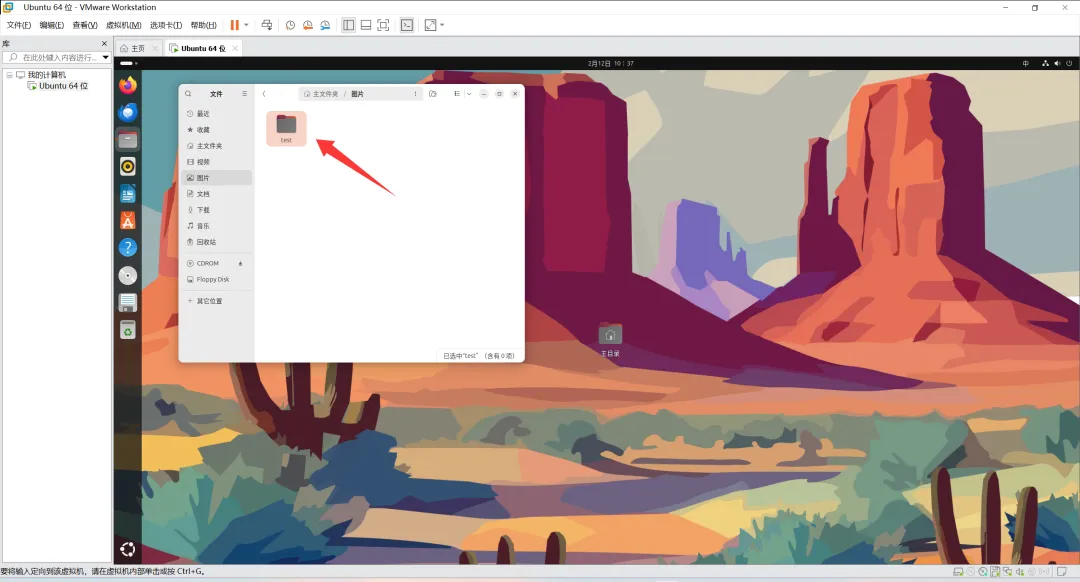This screenshot has height=582, width=1080.
Task: Select the test folder in Files
Action: coord(286,129)
